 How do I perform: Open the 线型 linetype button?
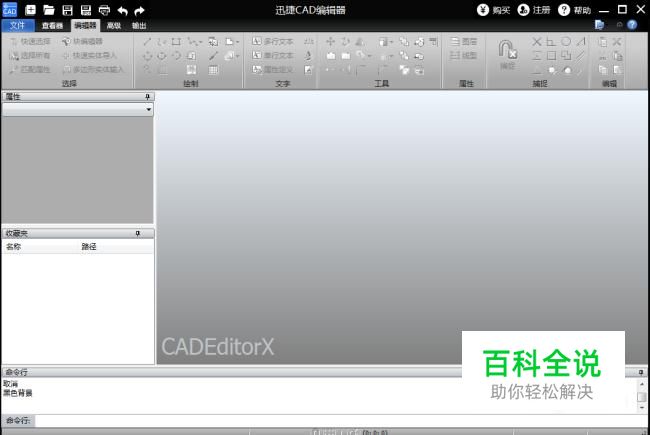(463, 55)
